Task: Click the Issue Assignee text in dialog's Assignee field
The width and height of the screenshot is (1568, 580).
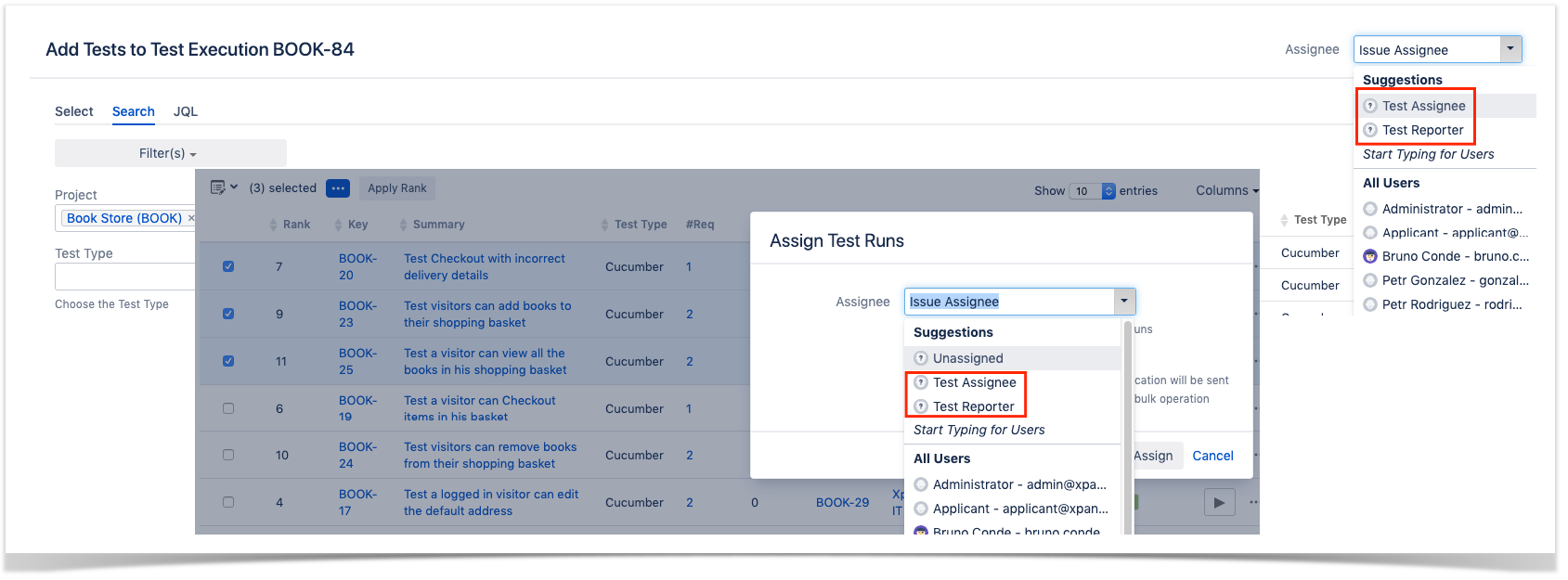Action: pyautogui.click(x=954, y=302)
